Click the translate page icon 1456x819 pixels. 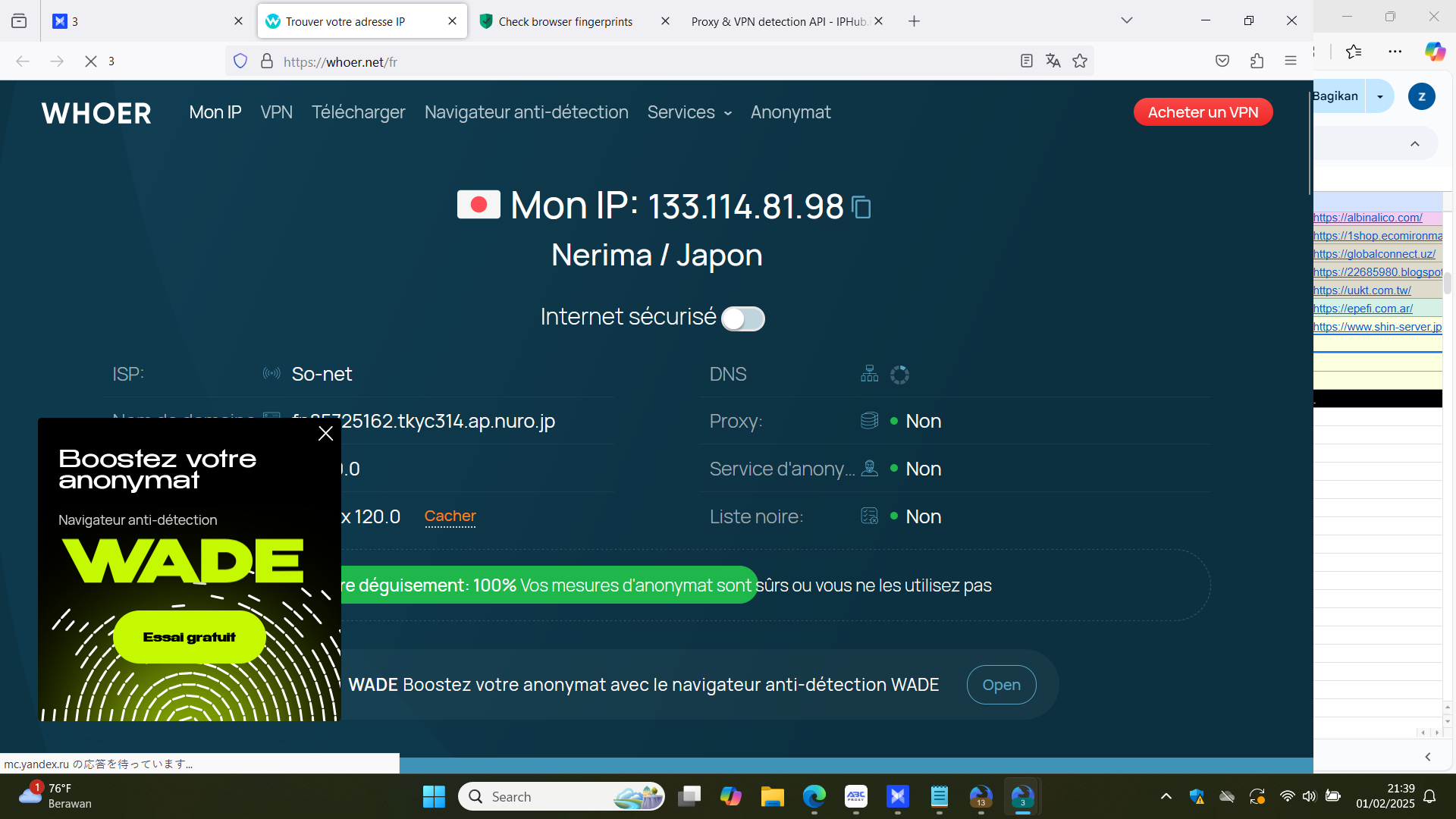click(x=1053, y=61)
